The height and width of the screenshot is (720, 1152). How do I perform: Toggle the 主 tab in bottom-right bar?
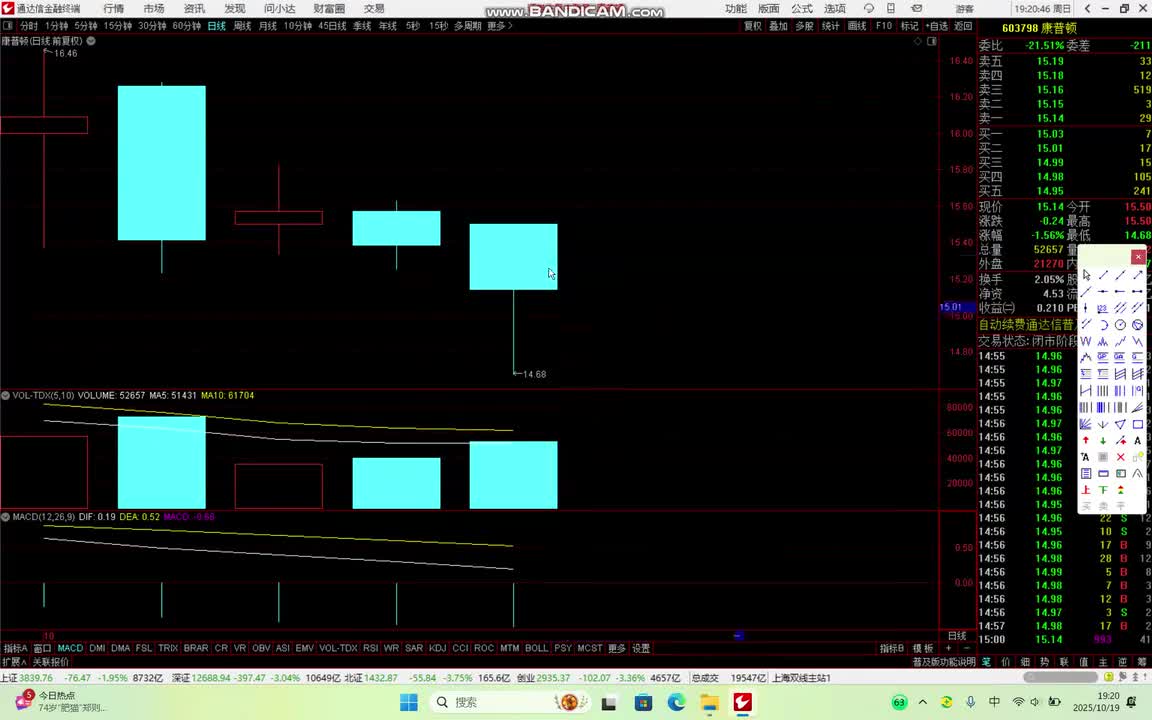tap(1103, 662)
